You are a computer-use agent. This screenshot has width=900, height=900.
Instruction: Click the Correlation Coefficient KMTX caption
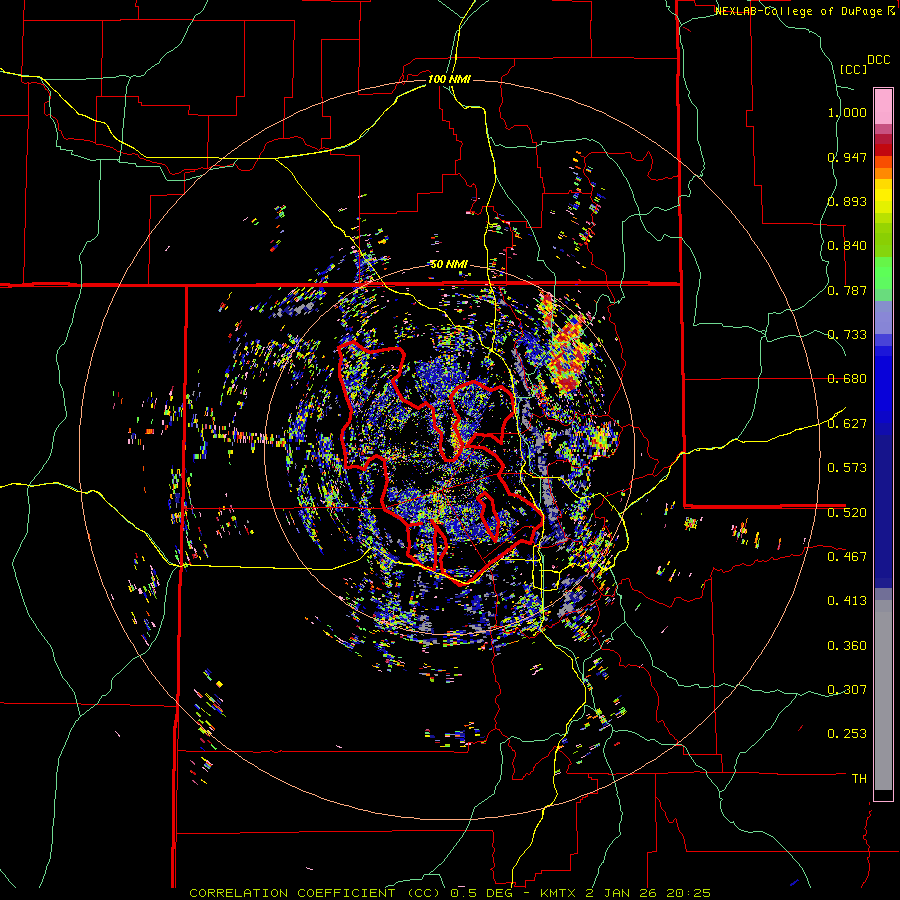[x=450, y=893]
